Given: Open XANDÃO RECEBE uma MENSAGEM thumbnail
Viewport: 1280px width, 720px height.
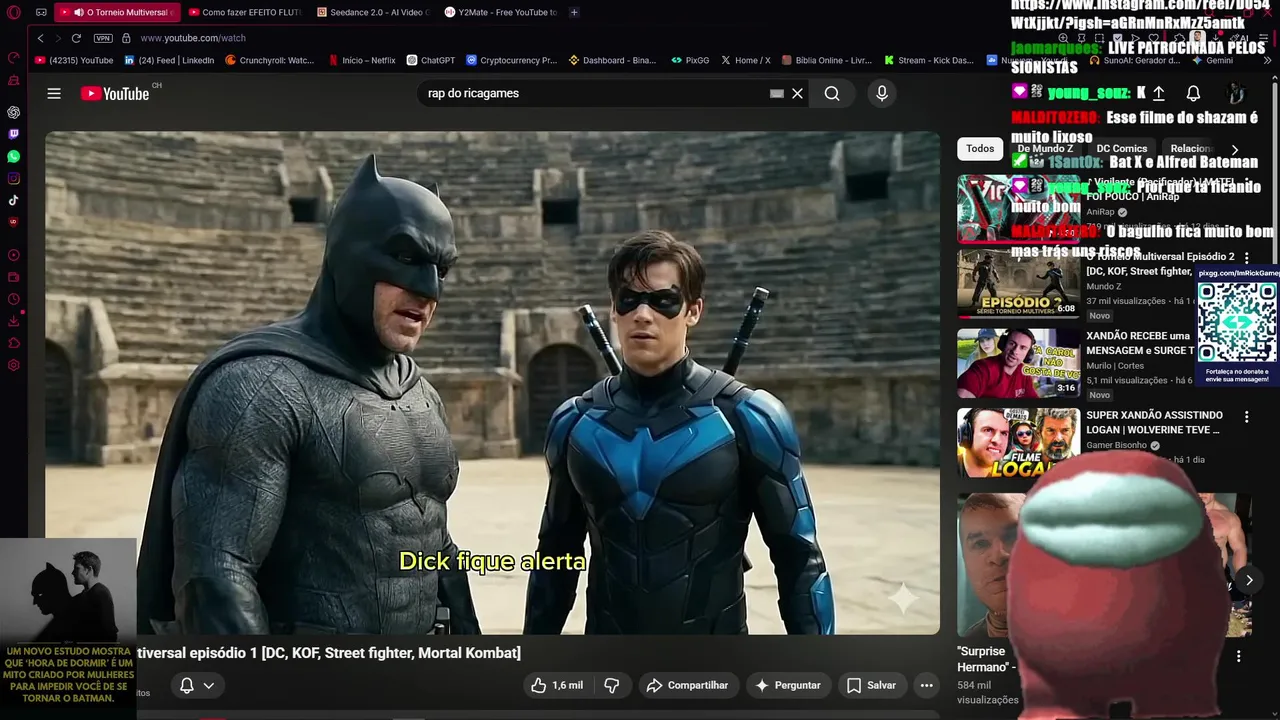Looking at the screenshot, I should pos(1018,364).
